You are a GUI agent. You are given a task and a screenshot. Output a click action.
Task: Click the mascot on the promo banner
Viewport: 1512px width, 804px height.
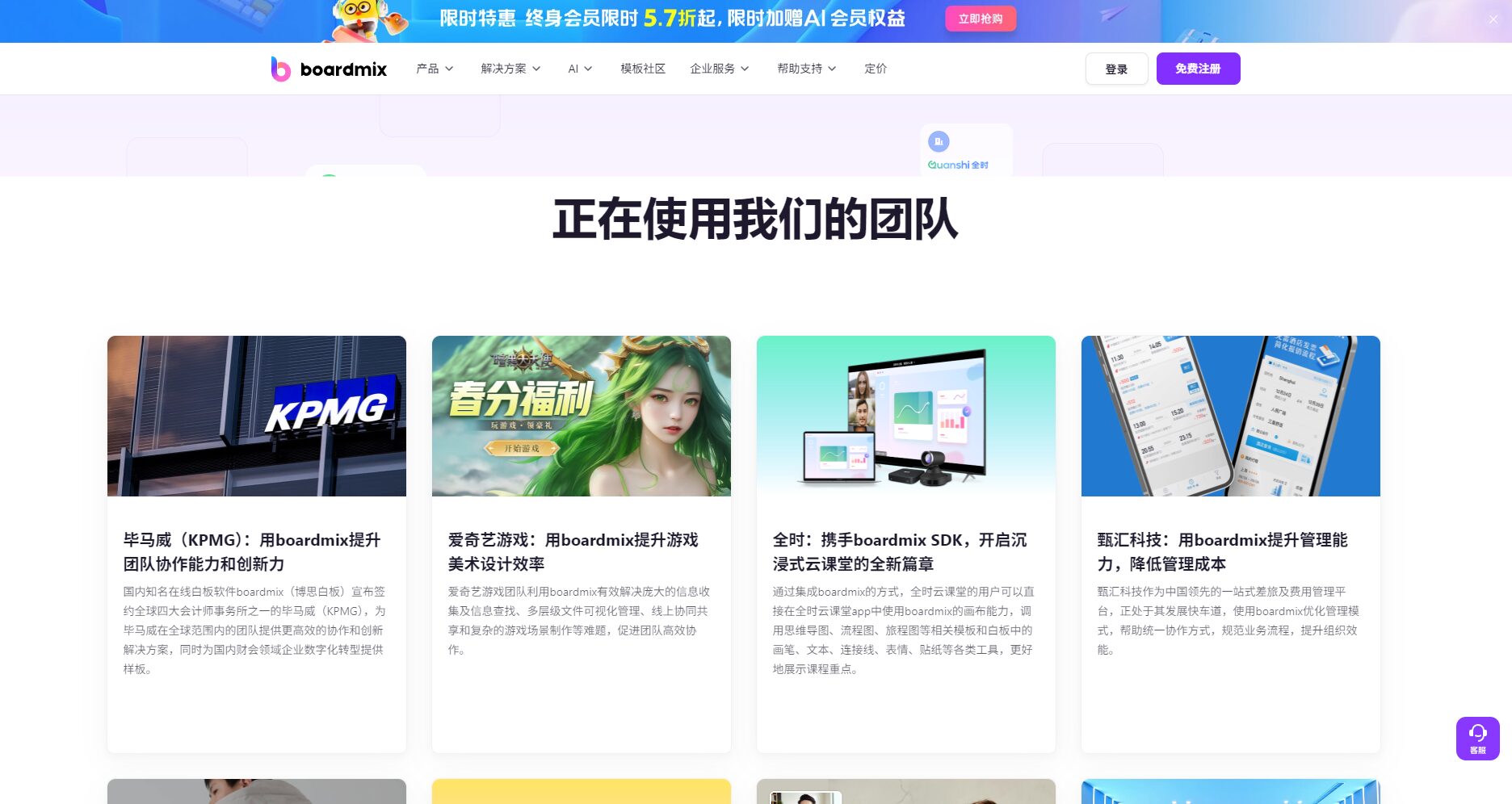click(x=362, y=20)
